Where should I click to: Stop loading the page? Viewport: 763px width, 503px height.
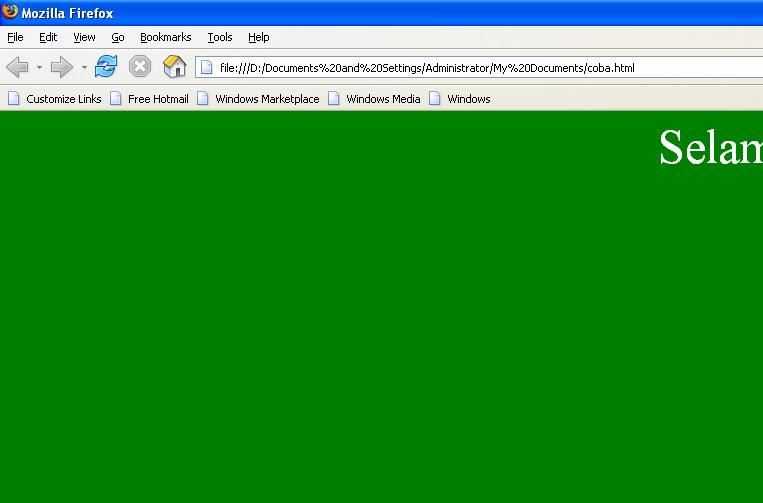tap(140, 67)
